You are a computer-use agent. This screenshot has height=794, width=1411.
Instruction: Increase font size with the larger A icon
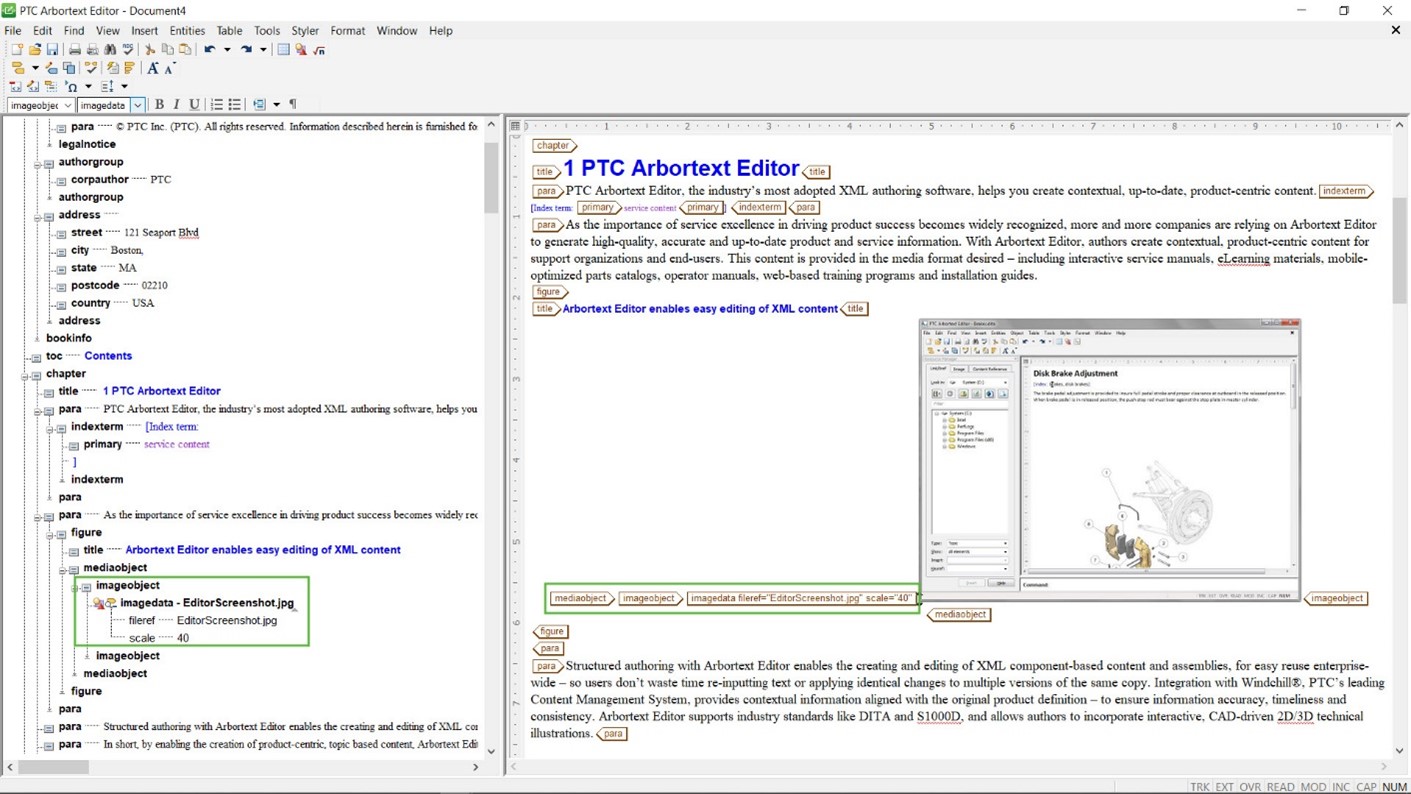(153, 68)
